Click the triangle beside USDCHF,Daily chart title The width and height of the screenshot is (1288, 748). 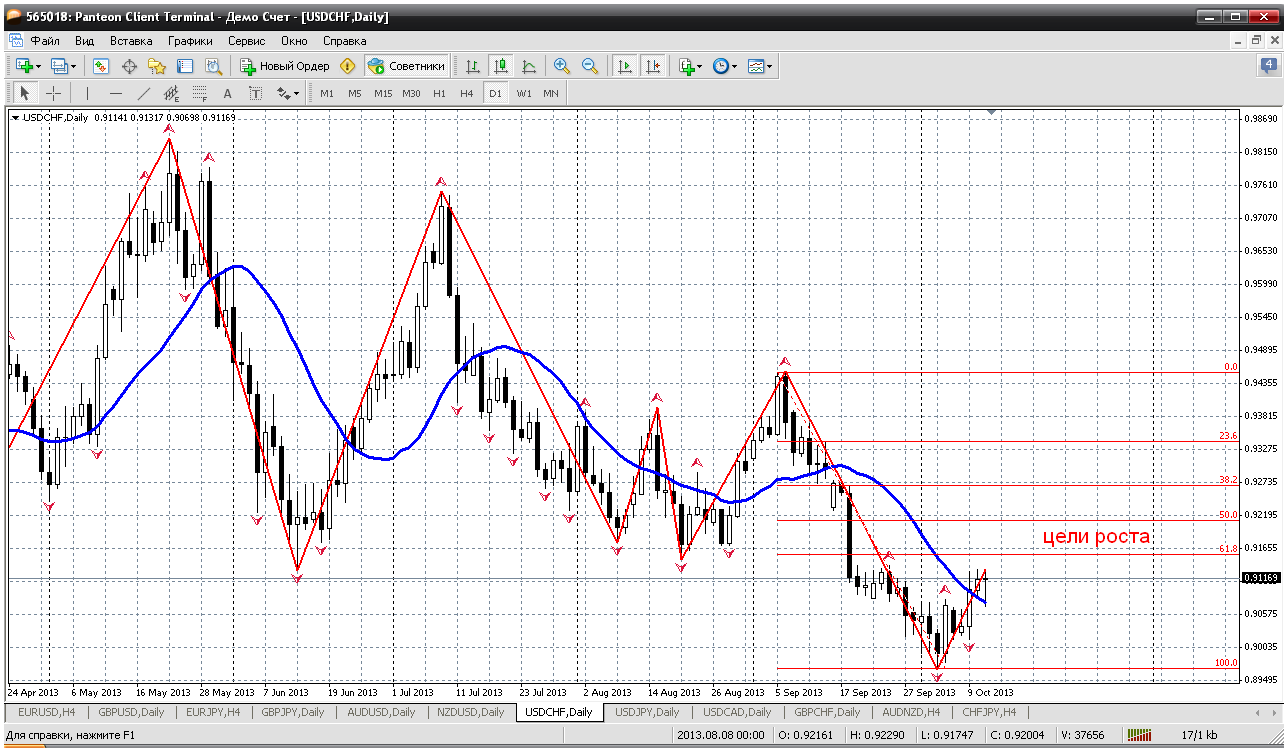(x=15, y=118)
